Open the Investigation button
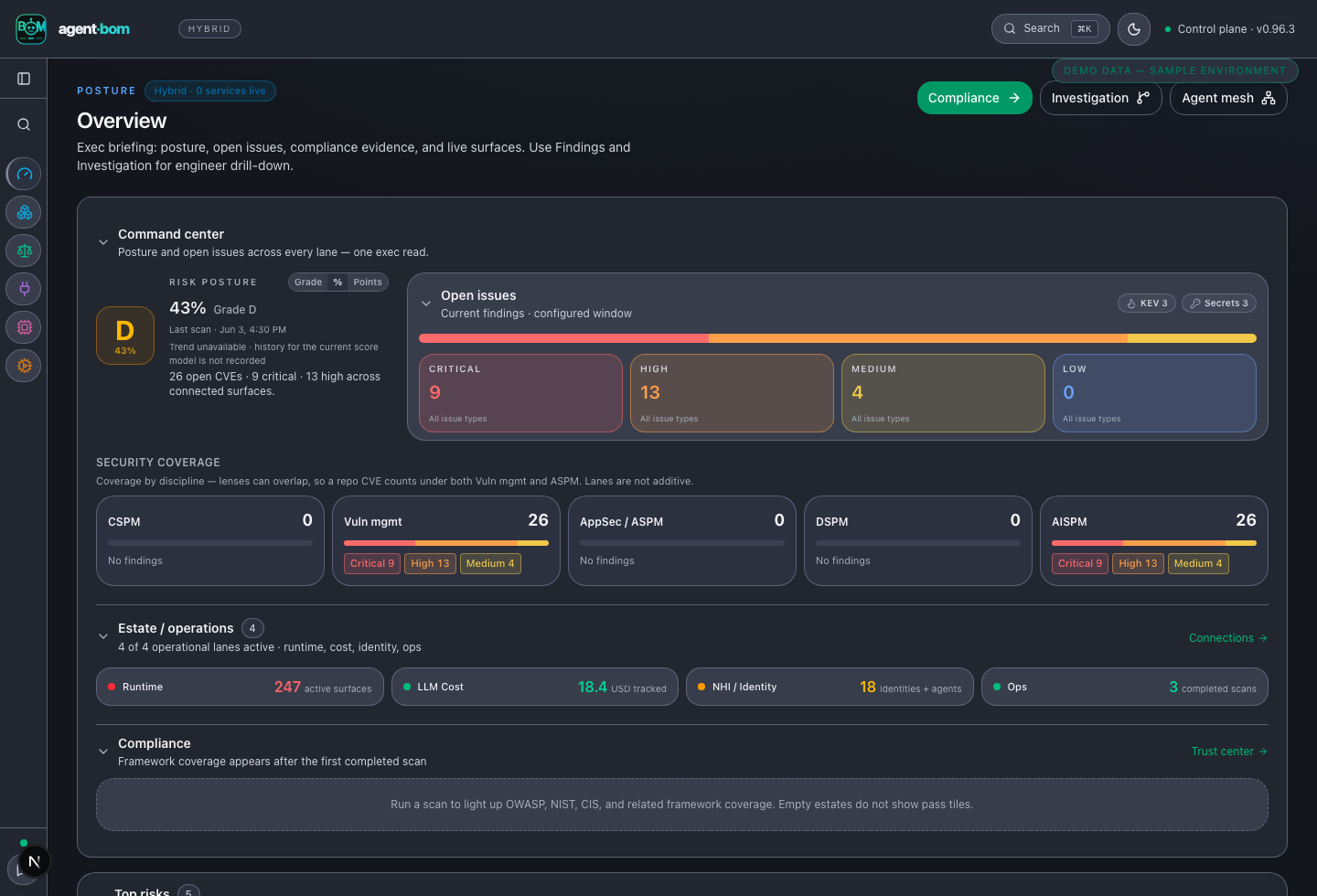Screen dimensions: 1317x896 point(1100,98)
